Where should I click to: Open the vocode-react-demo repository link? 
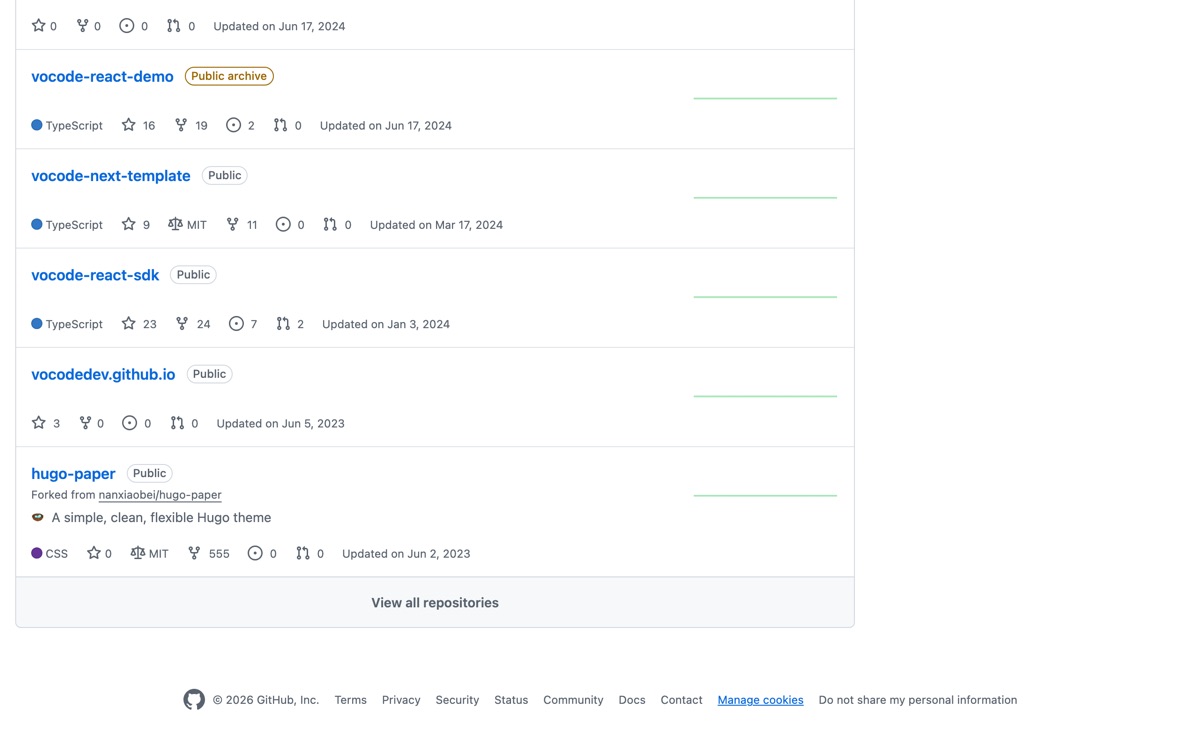tap(102, 76)
